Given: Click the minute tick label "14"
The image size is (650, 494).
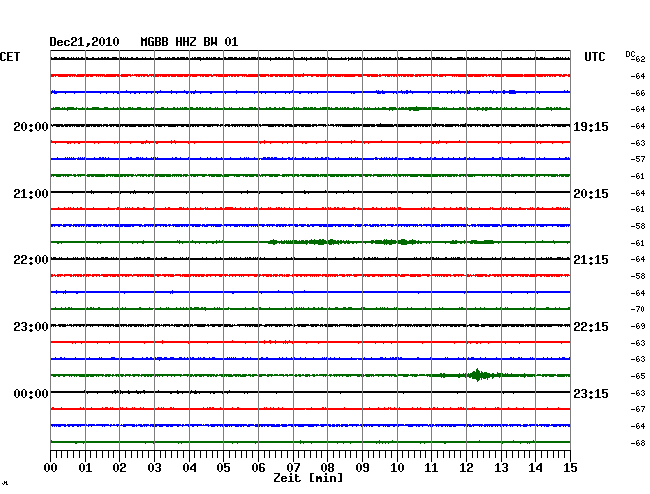Looking at the screenshot, I should (x=535, y=468).
